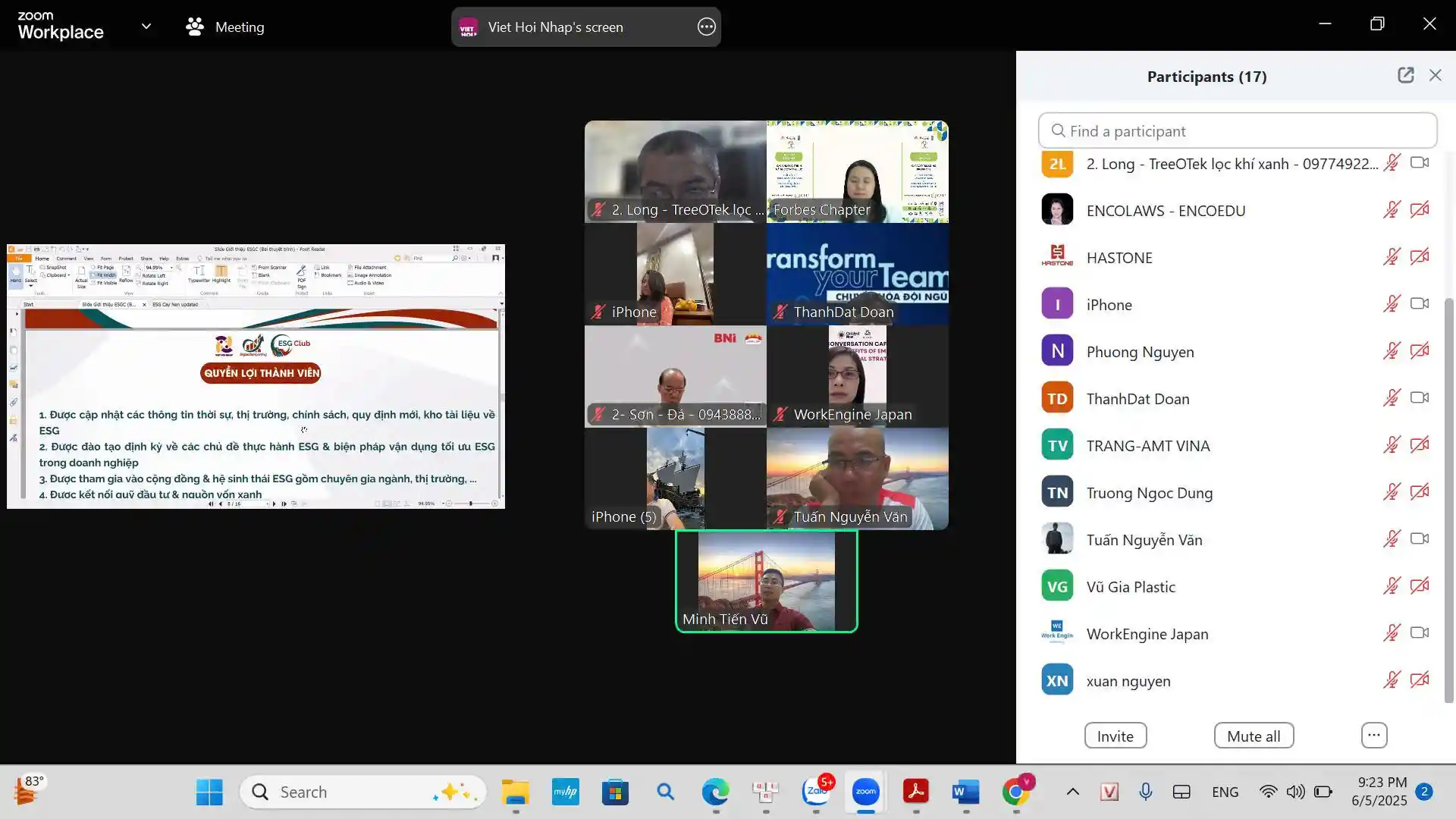Toggle iPhone participant's video camera

point(1419,304)
